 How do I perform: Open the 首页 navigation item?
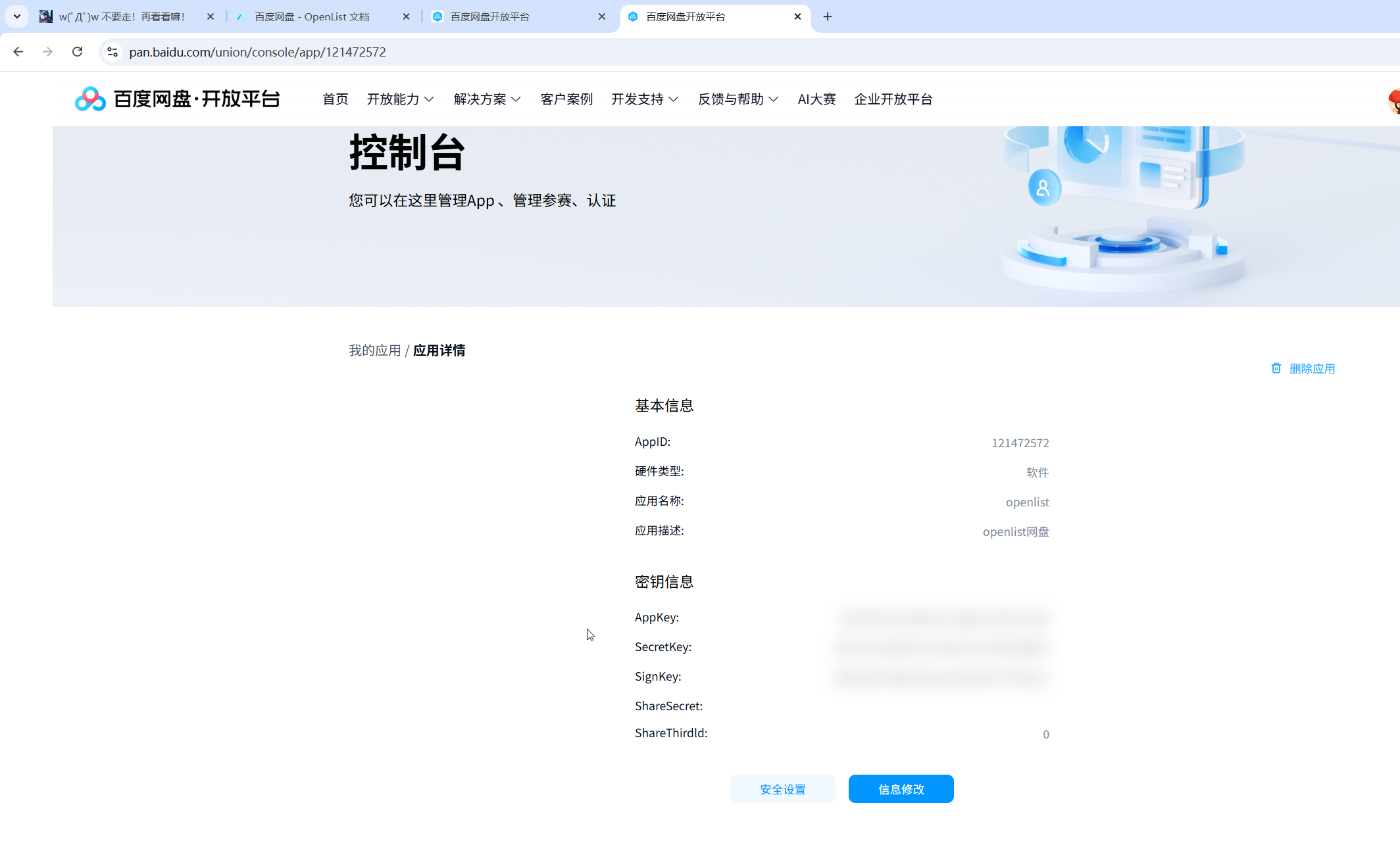coord(335,99)
